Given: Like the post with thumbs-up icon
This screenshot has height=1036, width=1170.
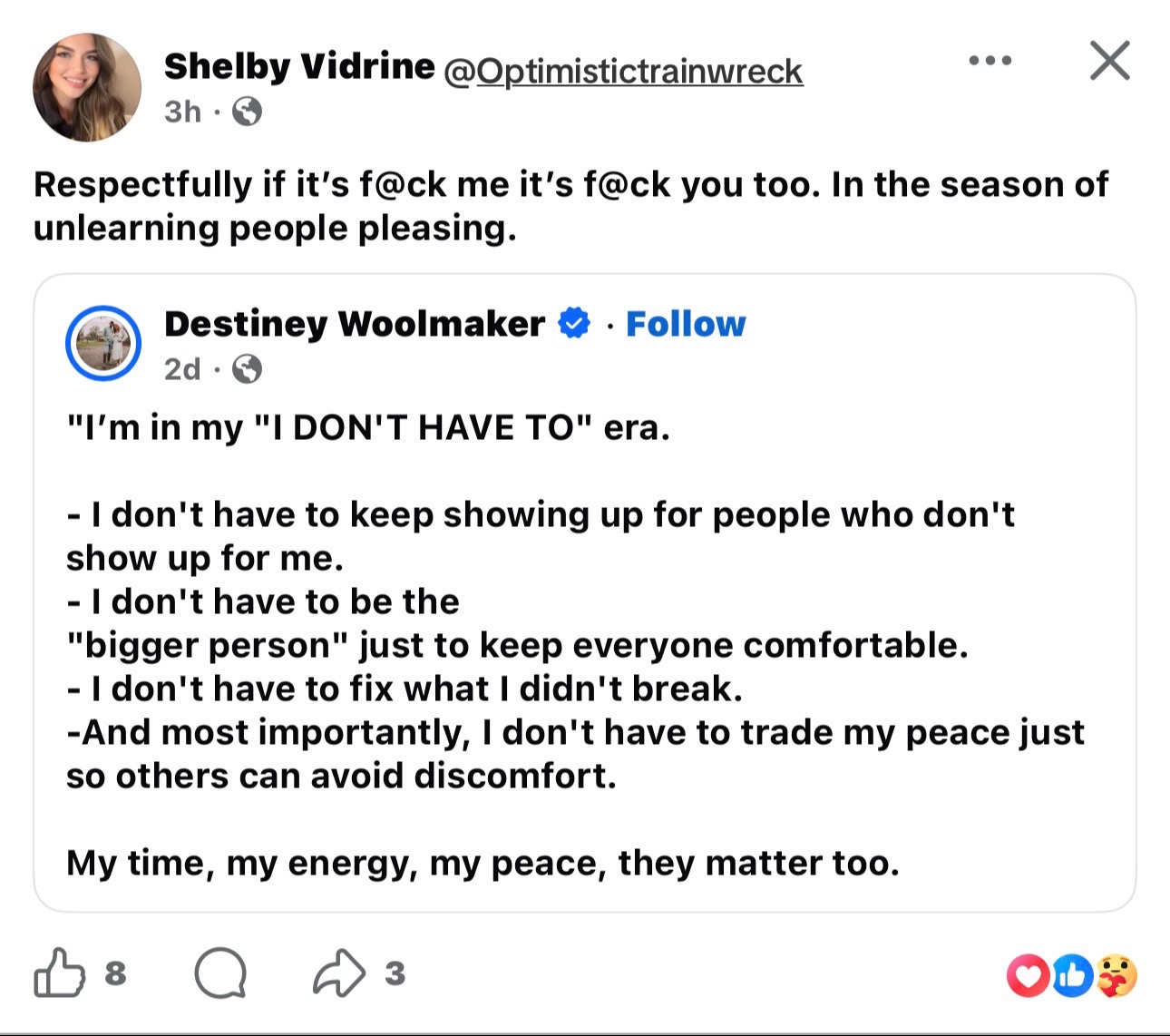Looking at the screenshot, I should click(x=60, y=973).
